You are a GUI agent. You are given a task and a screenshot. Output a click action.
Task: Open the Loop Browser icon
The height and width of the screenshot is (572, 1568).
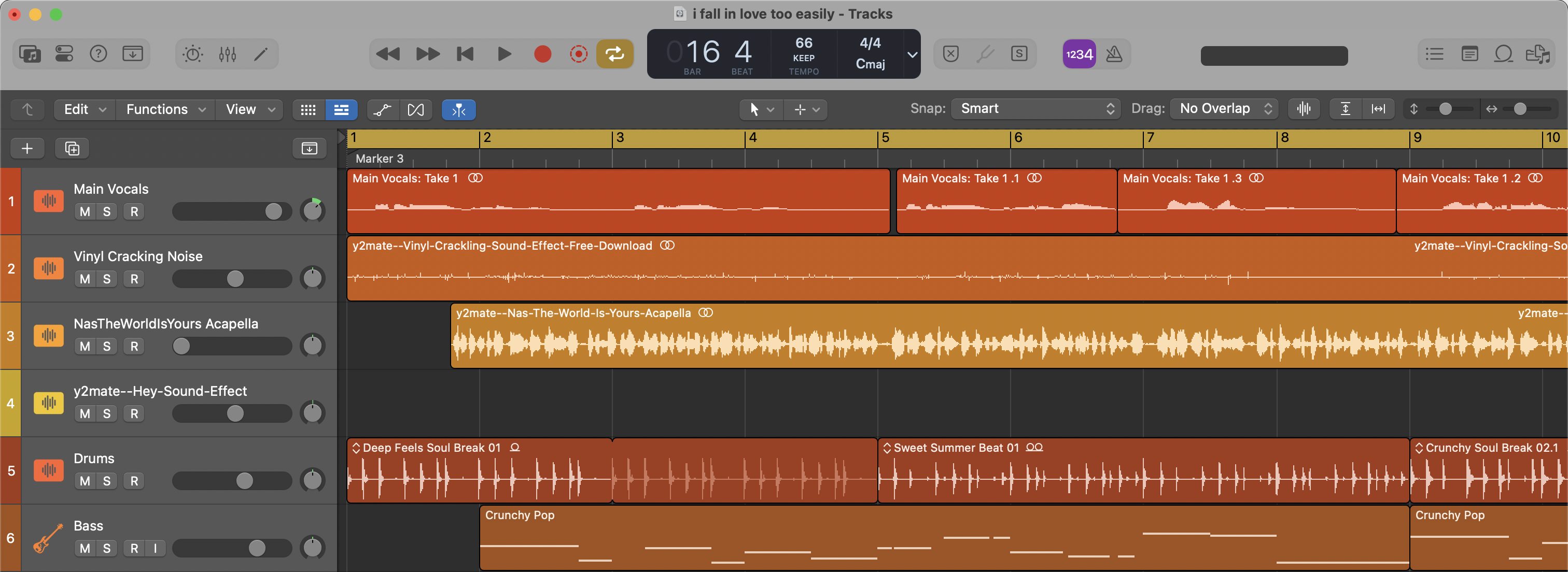pos(1504,53)
